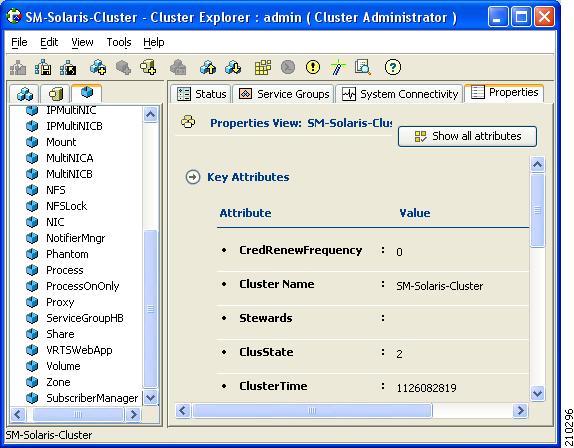The height and width of the screenshot is (448, 574).
Task: Click the Show all attributes button
Action: click(467, 137)
